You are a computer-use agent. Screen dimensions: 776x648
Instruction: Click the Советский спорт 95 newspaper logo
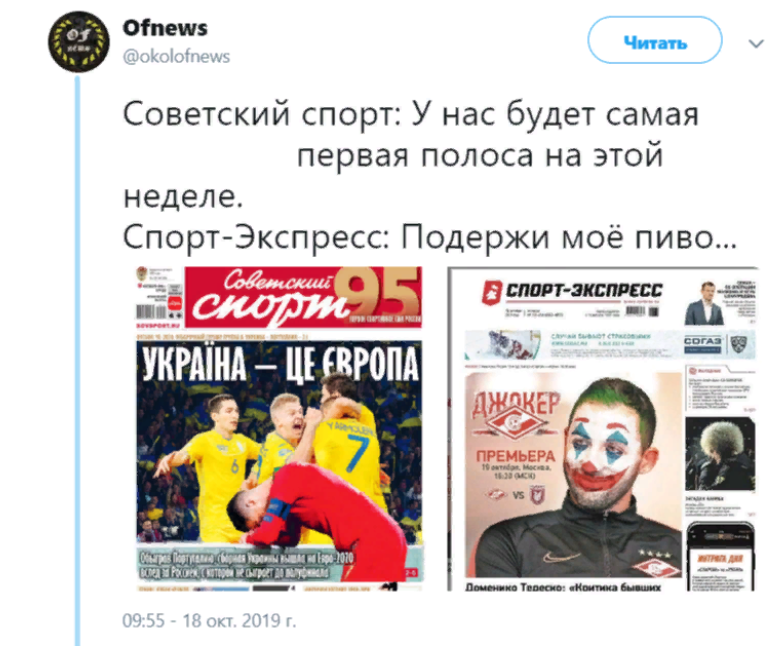click(x=303, y=297)
